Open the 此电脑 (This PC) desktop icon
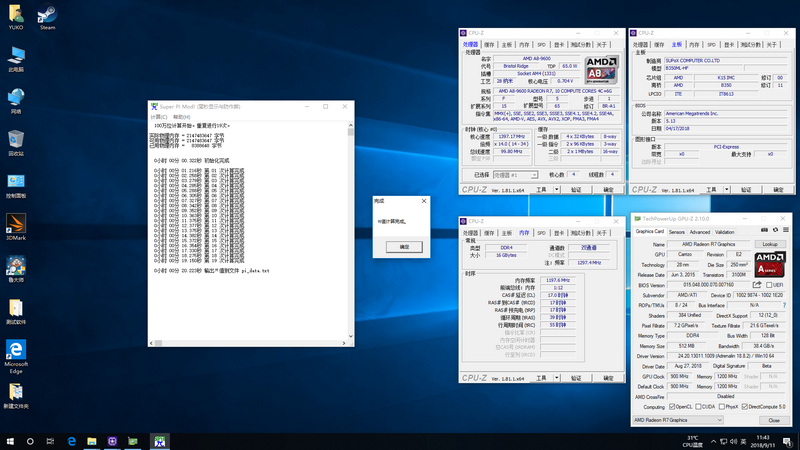Image resolution: width=800 pixels, height=450 pixels. (16, 59)
